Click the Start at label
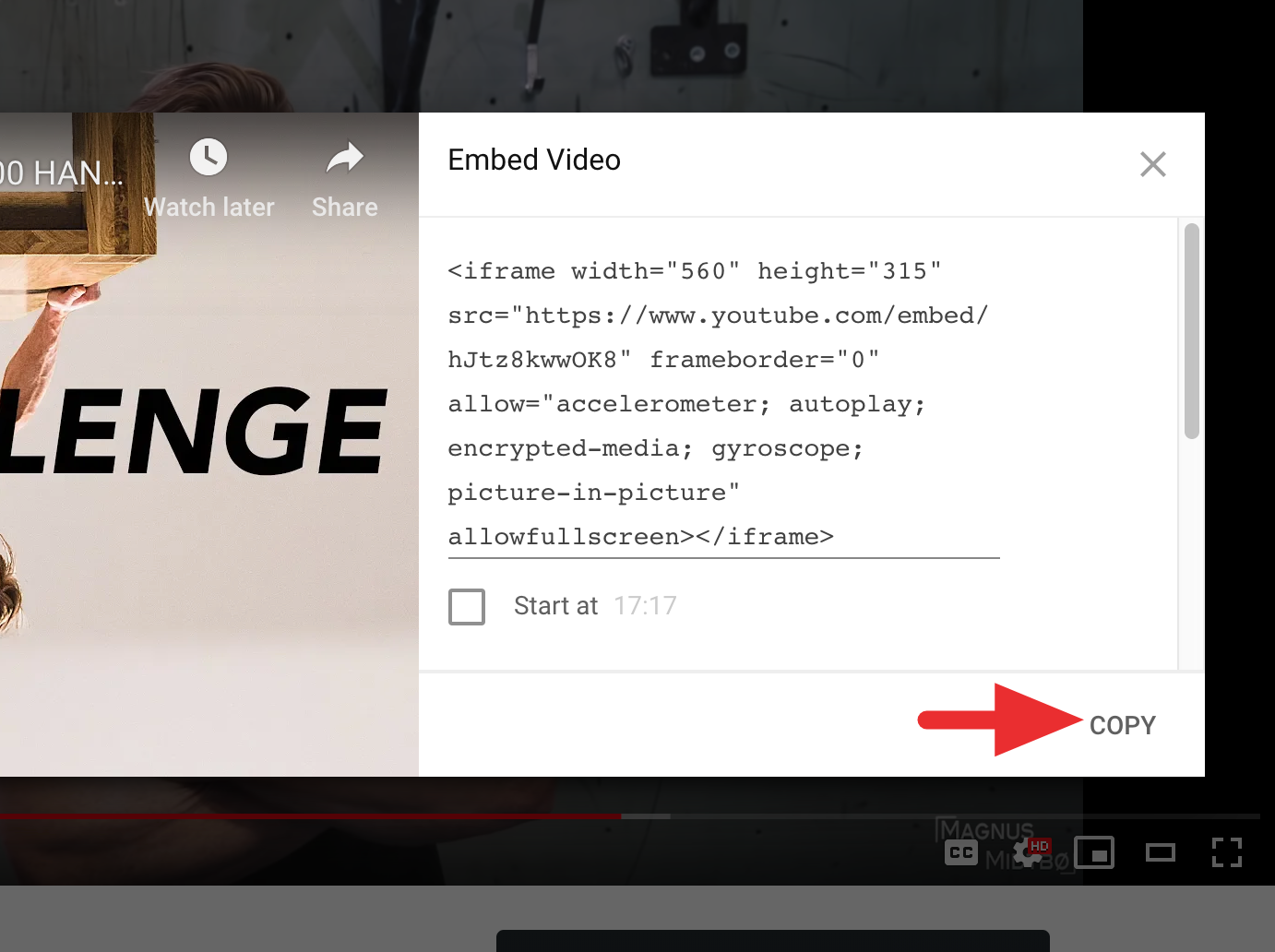 [555, 606]
